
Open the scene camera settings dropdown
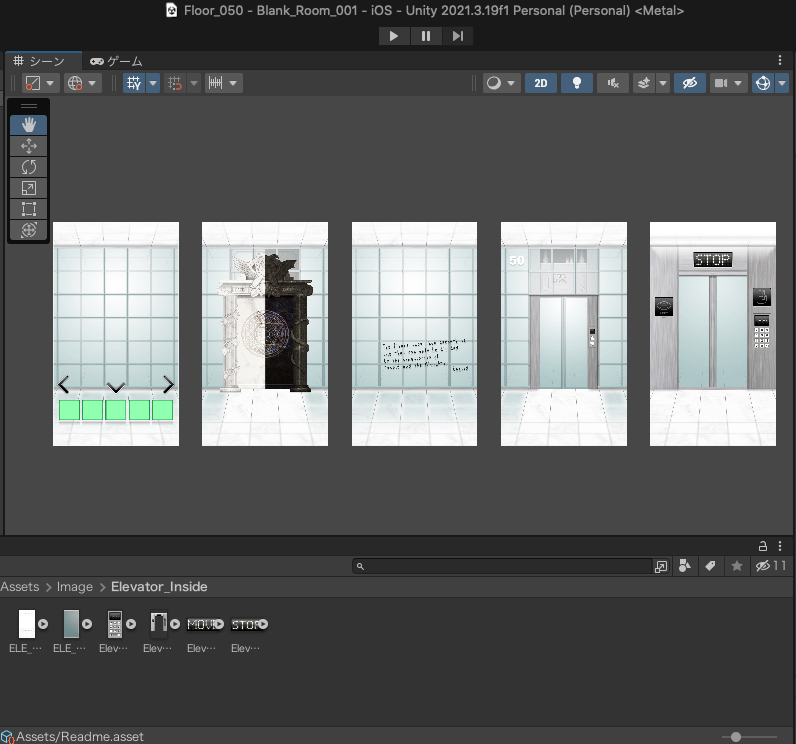tap(729, 84)
